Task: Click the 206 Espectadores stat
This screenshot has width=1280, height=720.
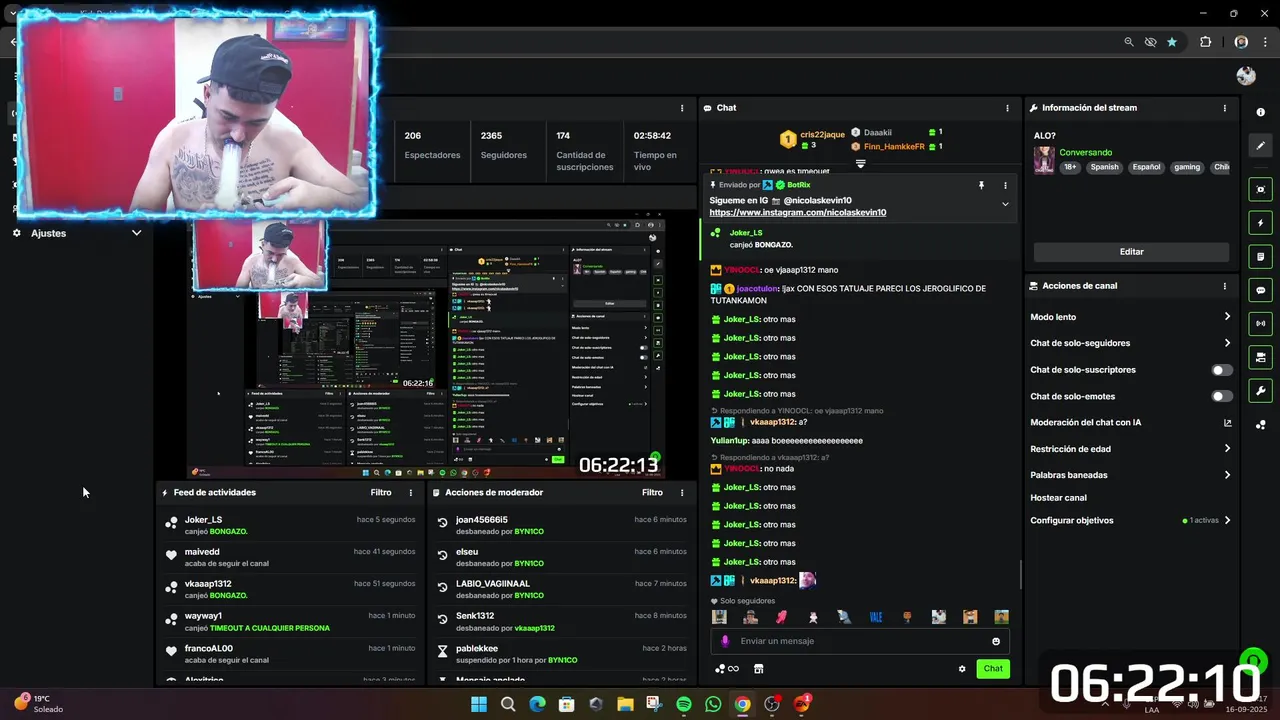Action: (x=432, y=145)
